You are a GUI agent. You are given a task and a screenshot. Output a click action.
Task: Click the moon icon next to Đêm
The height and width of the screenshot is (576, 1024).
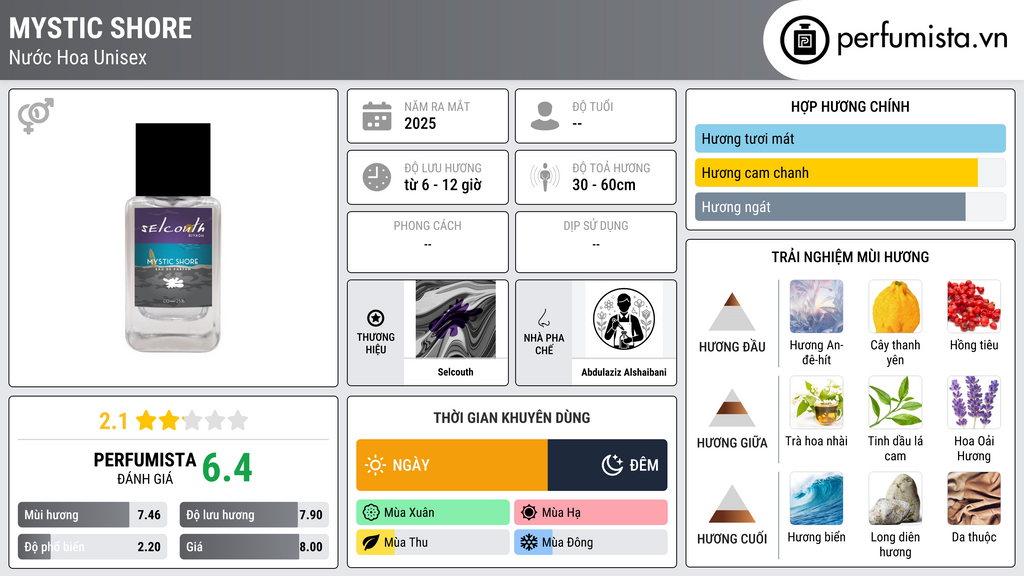612,465
